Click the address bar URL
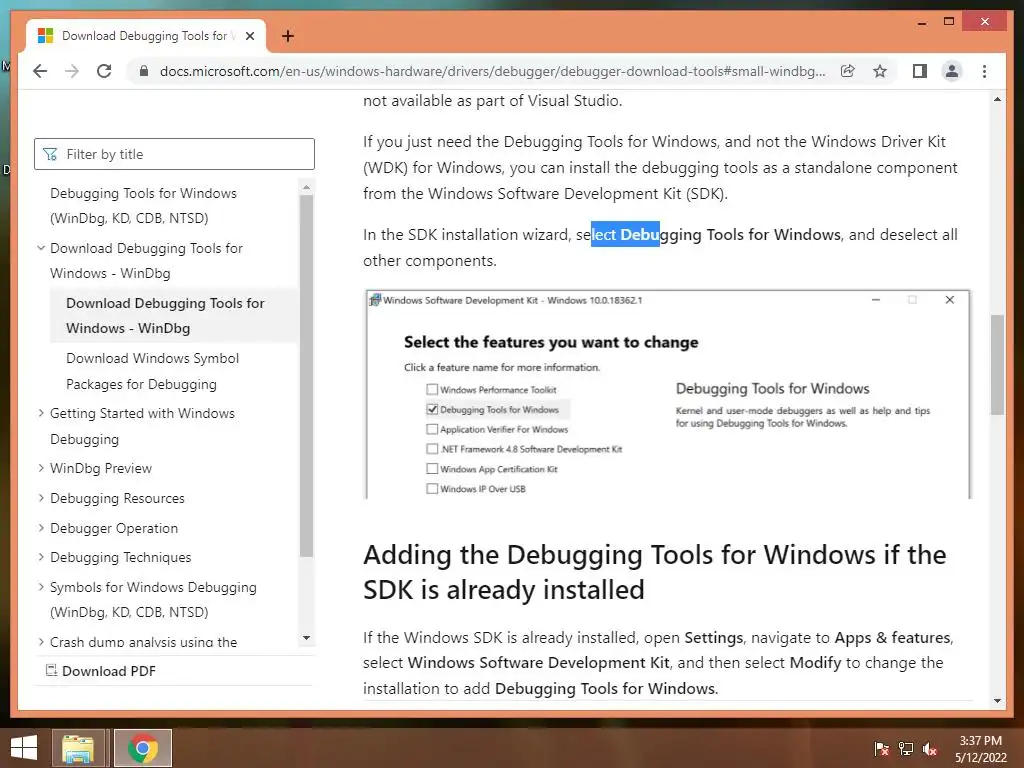The image size is (1024, 768). (x=492, y=71)
